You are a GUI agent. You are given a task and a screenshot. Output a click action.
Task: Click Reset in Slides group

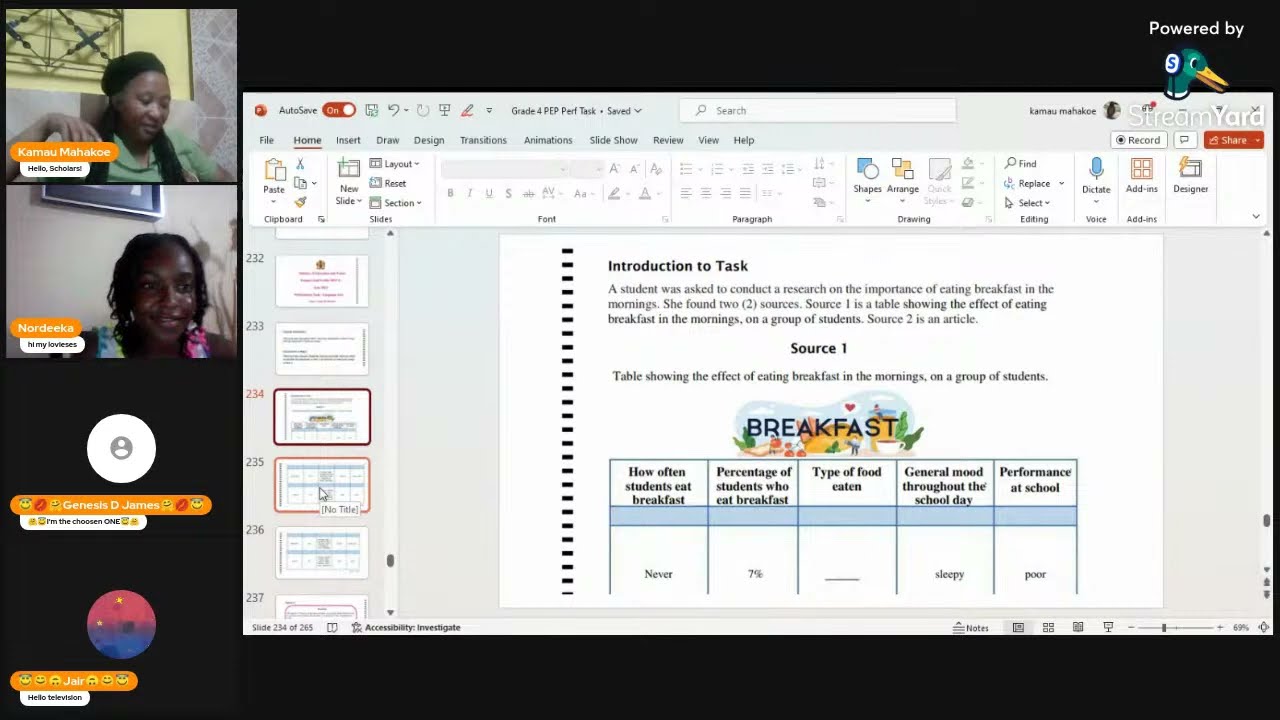(x=388, y=183)
